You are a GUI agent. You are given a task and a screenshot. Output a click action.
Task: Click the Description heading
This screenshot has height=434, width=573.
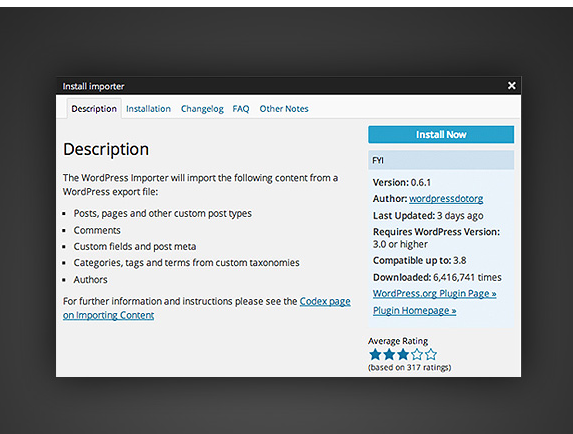click(106, 149)
